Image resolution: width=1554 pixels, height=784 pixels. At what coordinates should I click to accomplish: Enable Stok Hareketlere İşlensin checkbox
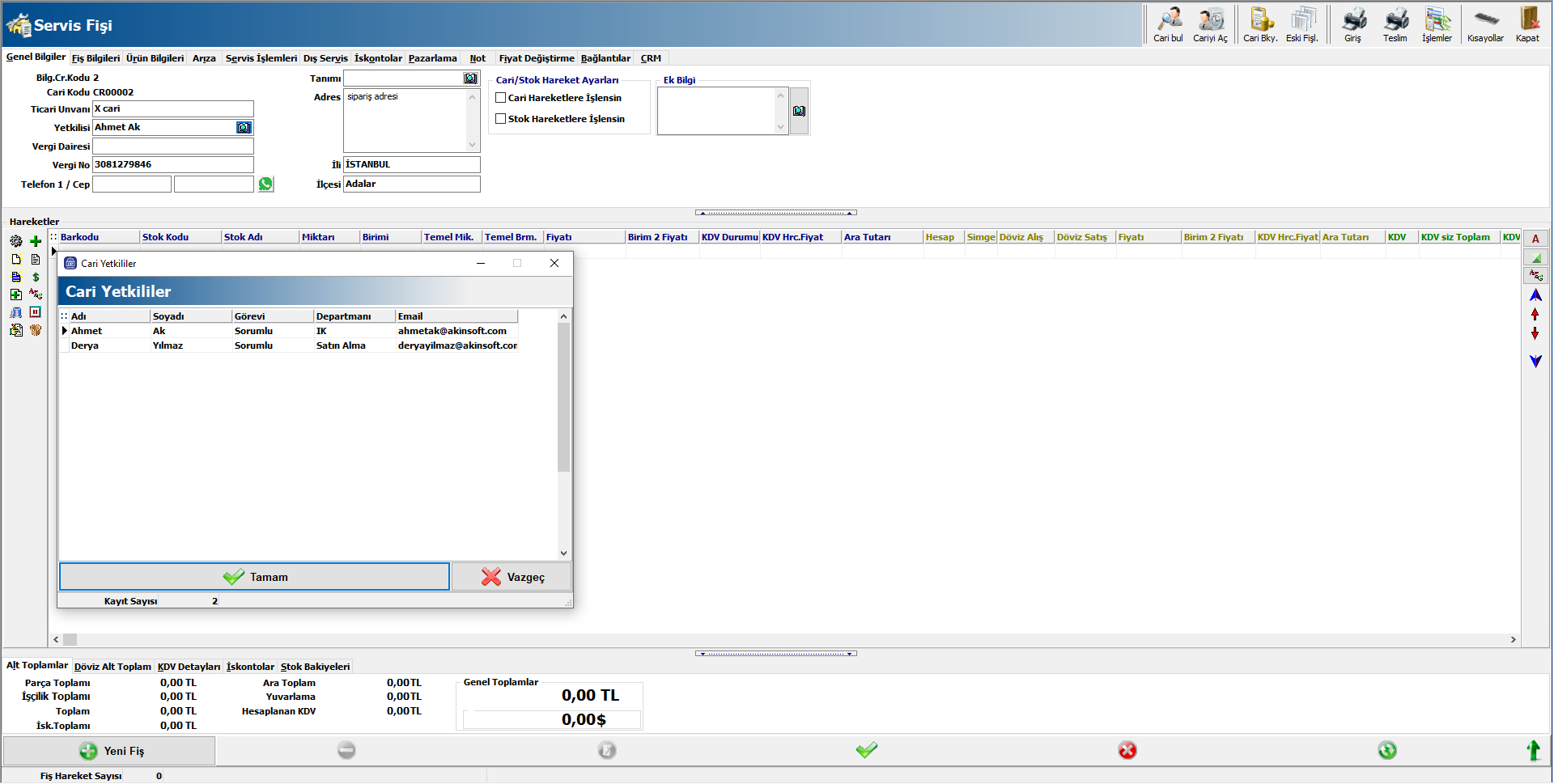pyautogui.click(x=501, y=119)
